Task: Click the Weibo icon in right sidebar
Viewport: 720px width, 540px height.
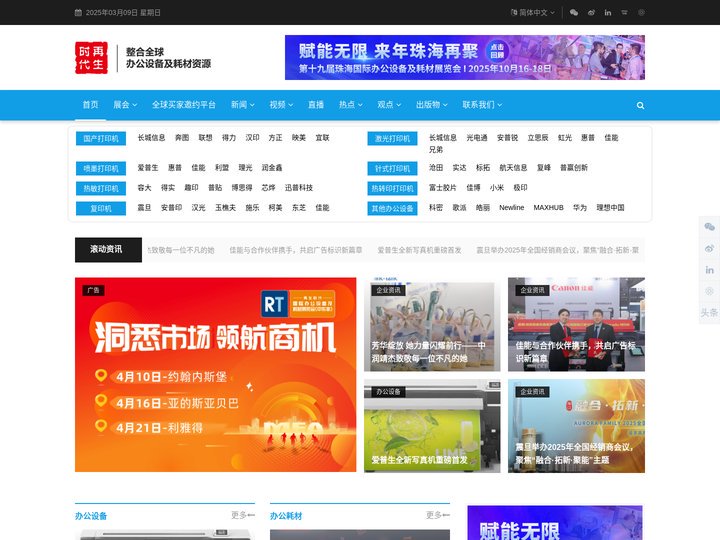Action: click(709, 248)
